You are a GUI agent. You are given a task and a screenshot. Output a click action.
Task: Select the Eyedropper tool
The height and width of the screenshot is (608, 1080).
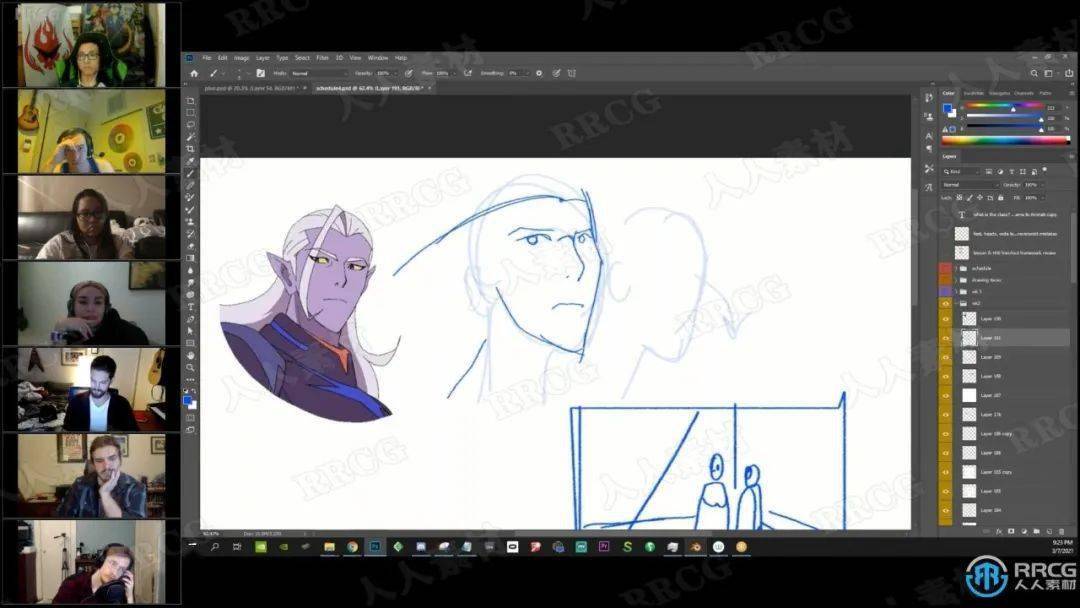[x=190, y=161]
